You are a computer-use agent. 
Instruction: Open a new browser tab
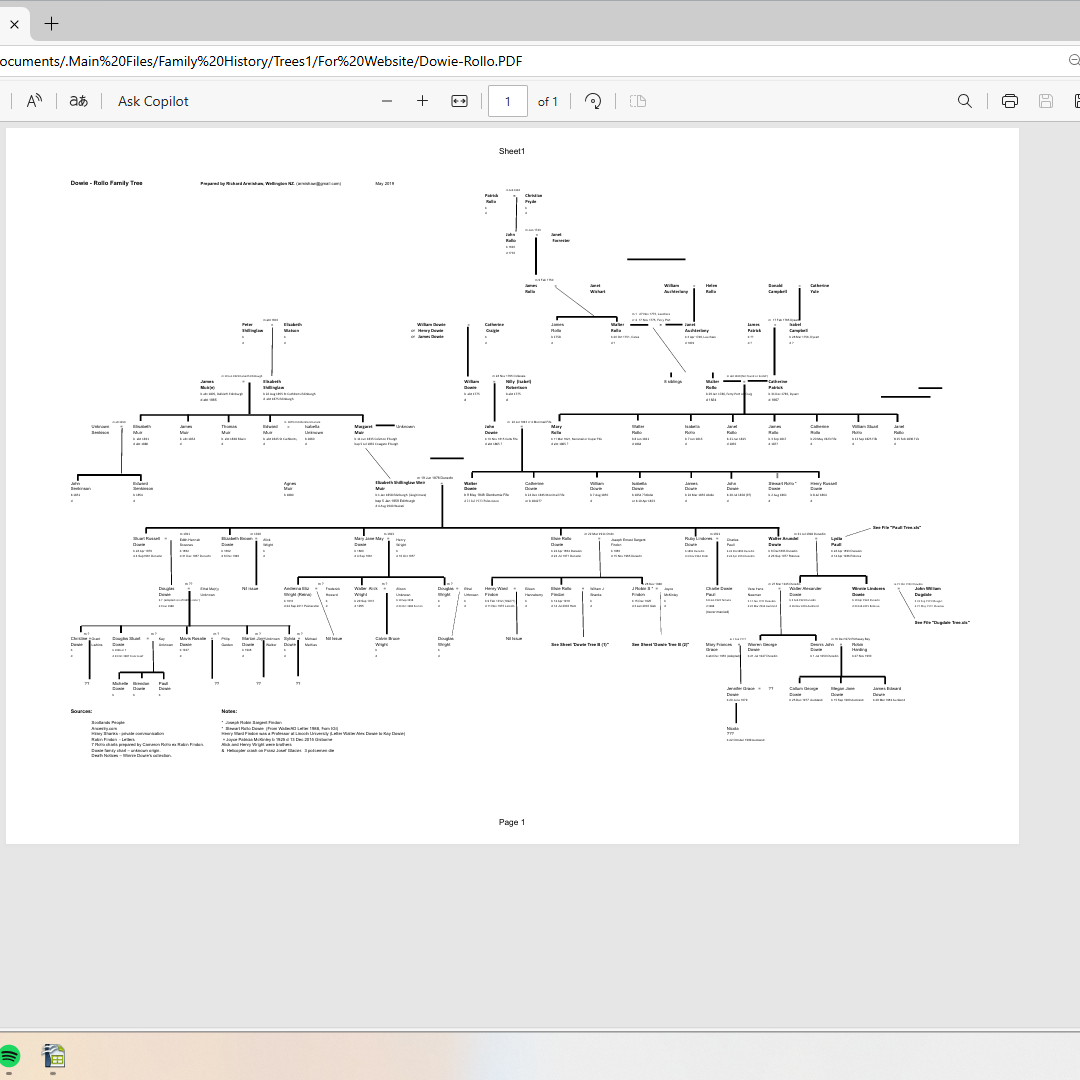point(51,23)
